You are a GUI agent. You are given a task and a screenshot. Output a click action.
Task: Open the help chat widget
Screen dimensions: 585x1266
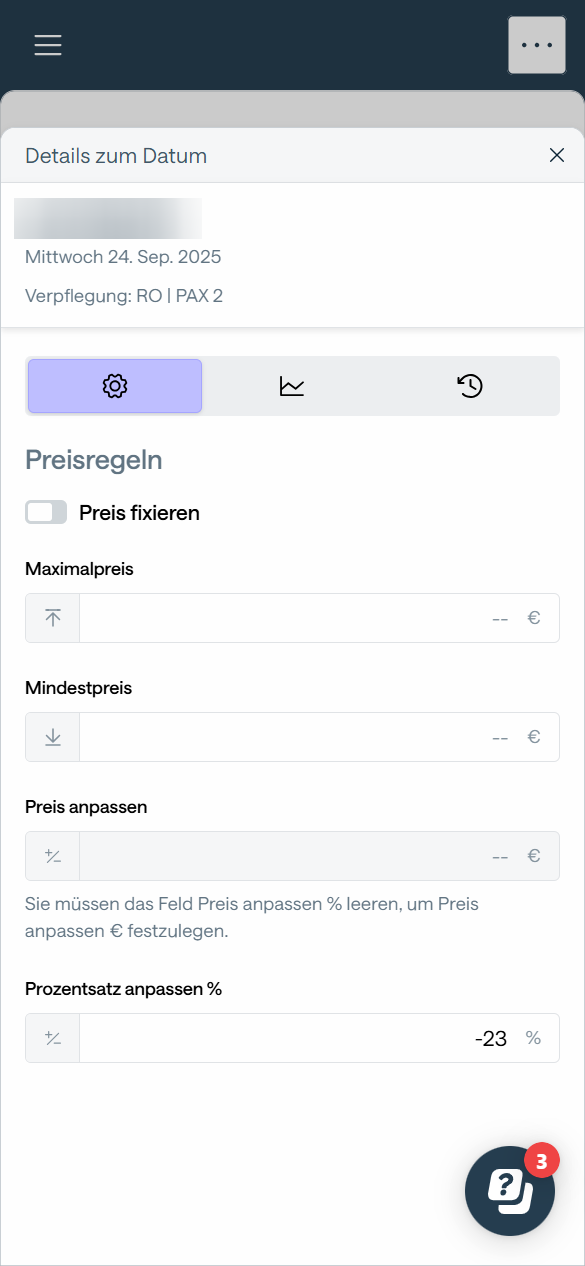pos(510,1191)
